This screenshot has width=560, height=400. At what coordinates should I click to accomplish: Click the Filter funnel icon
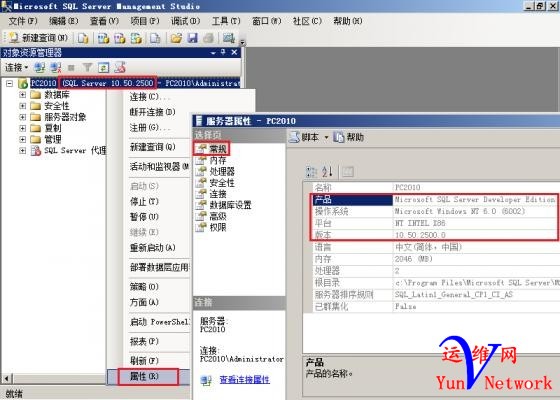pos(87,67)
